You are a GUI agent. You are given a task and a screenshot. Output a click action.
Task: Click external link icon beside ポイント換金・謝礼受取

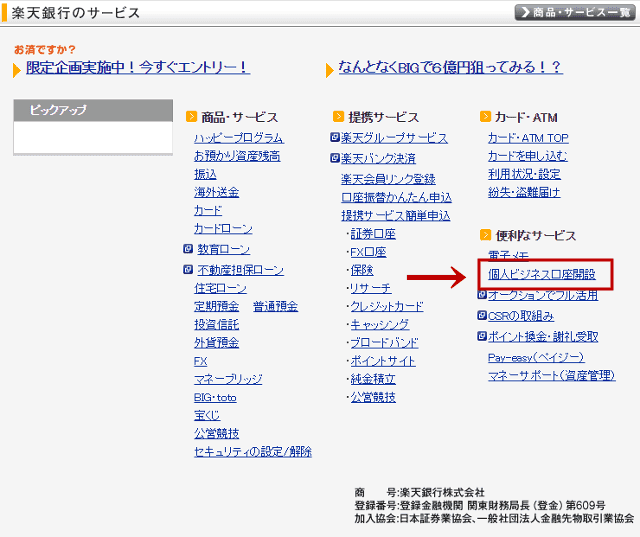[x=482, y=336]
